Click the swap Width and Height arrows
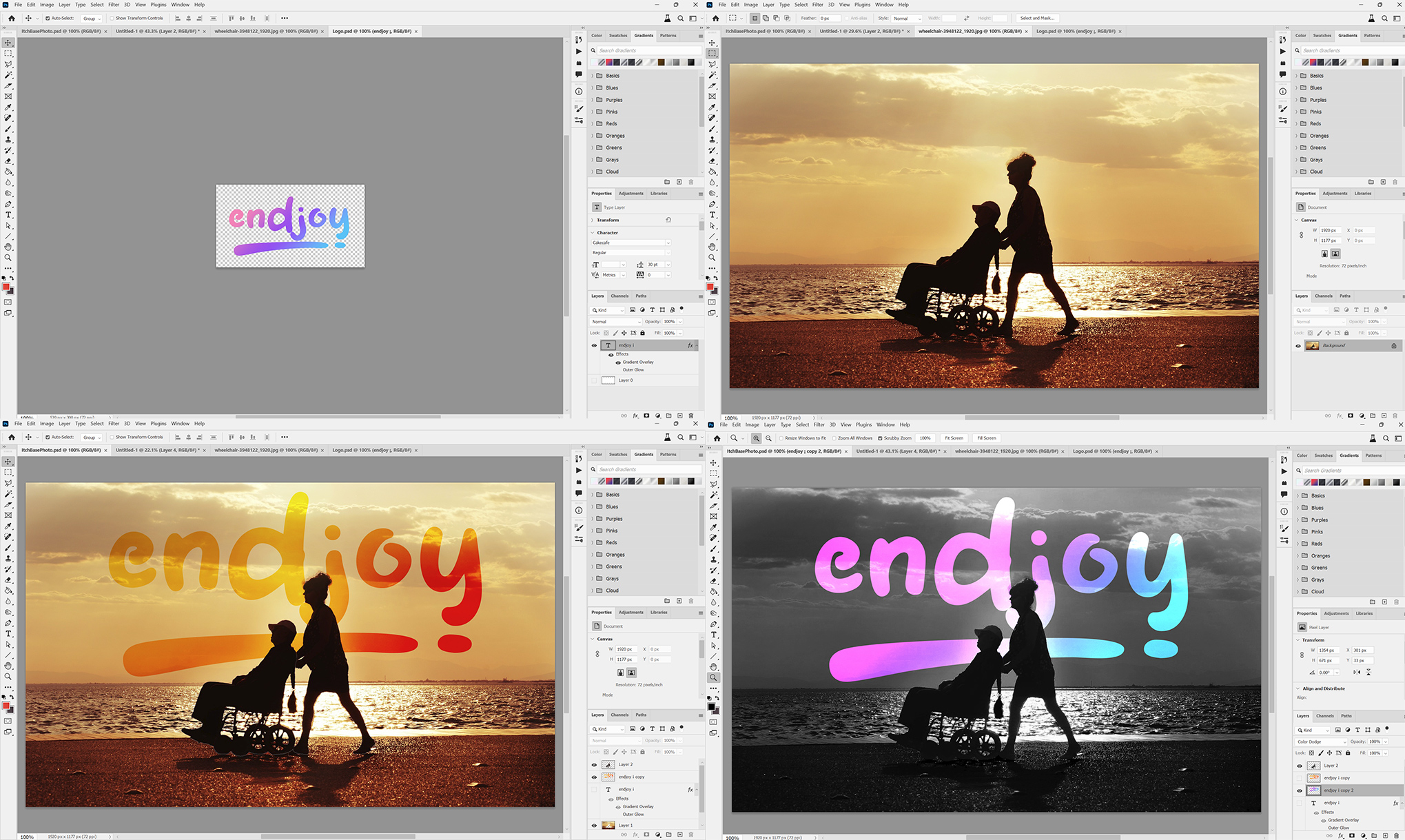The width and height of the screenshot is (1405, 840). pos(966,19)
